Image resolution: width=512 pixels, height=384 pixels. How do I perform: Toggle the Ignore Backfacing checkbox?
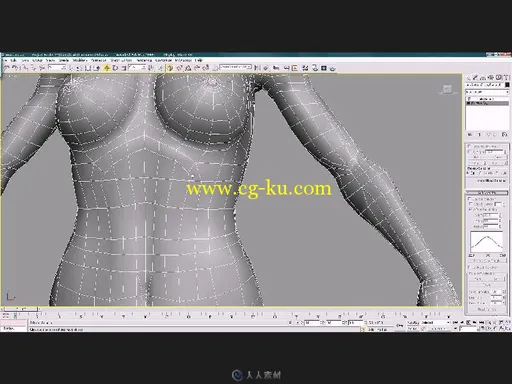tap(469, 146)
